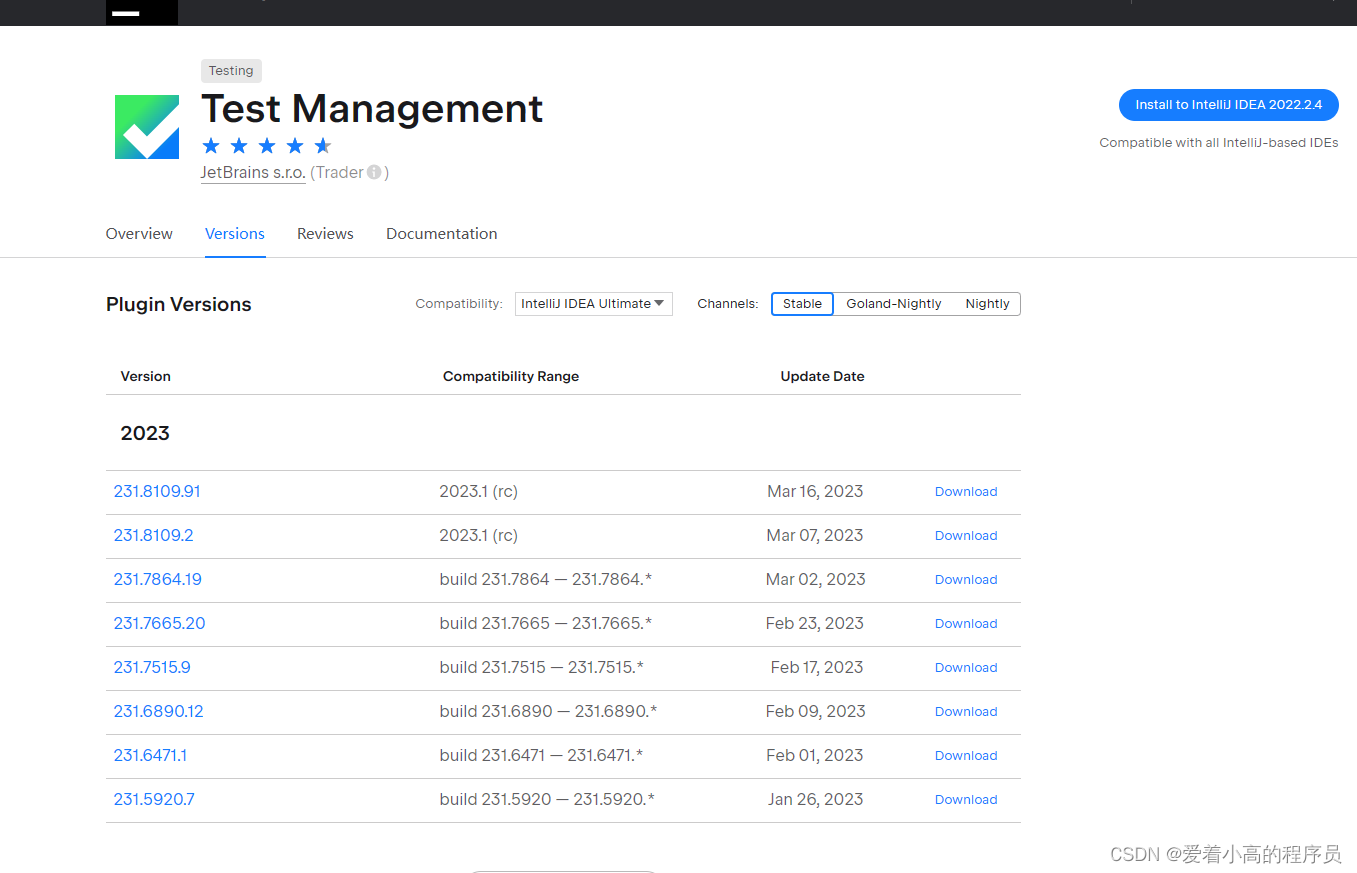Click the Compatibility: label
Viewport: 1357px width, 873px height.
coord(459,304)
